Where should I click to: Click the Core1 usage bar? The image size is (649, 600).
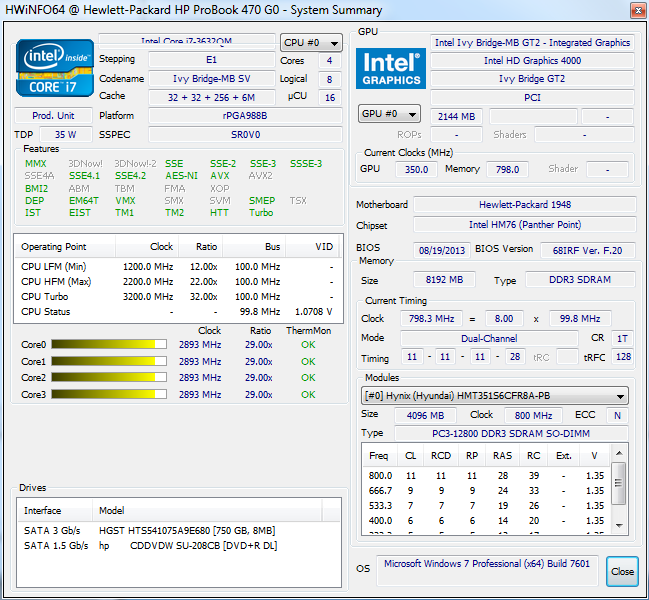(109, 361)
